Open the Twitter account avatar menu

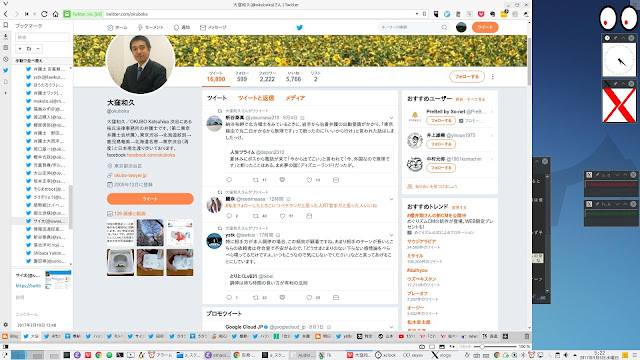coord(461,27)
